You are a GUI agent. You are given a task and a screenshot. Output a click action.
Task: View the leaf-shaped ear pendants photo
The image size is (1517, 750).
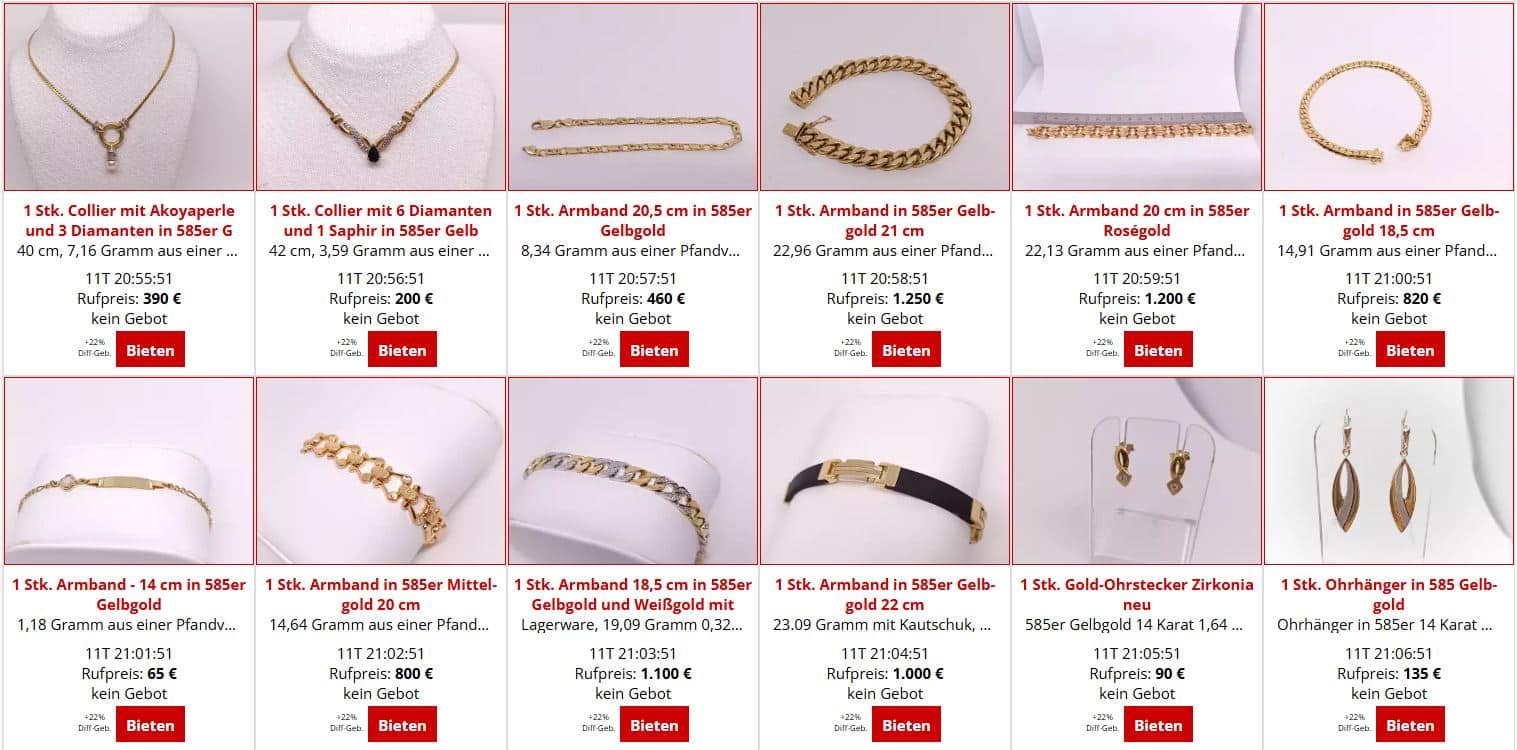[x=1389, y=471]
